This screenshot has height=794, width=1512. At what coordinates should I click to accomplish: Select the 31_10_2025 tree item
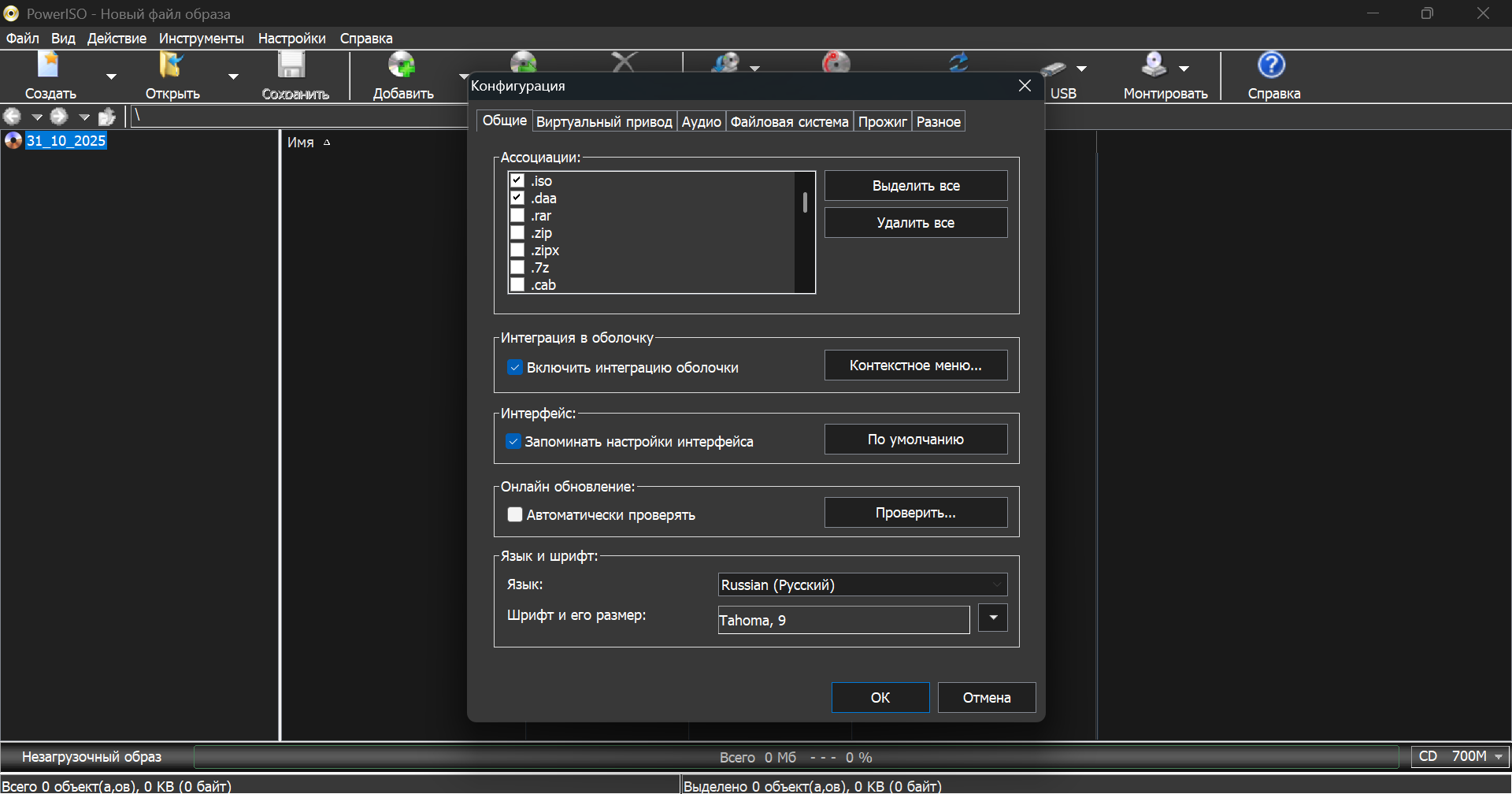tap(66, 141)
